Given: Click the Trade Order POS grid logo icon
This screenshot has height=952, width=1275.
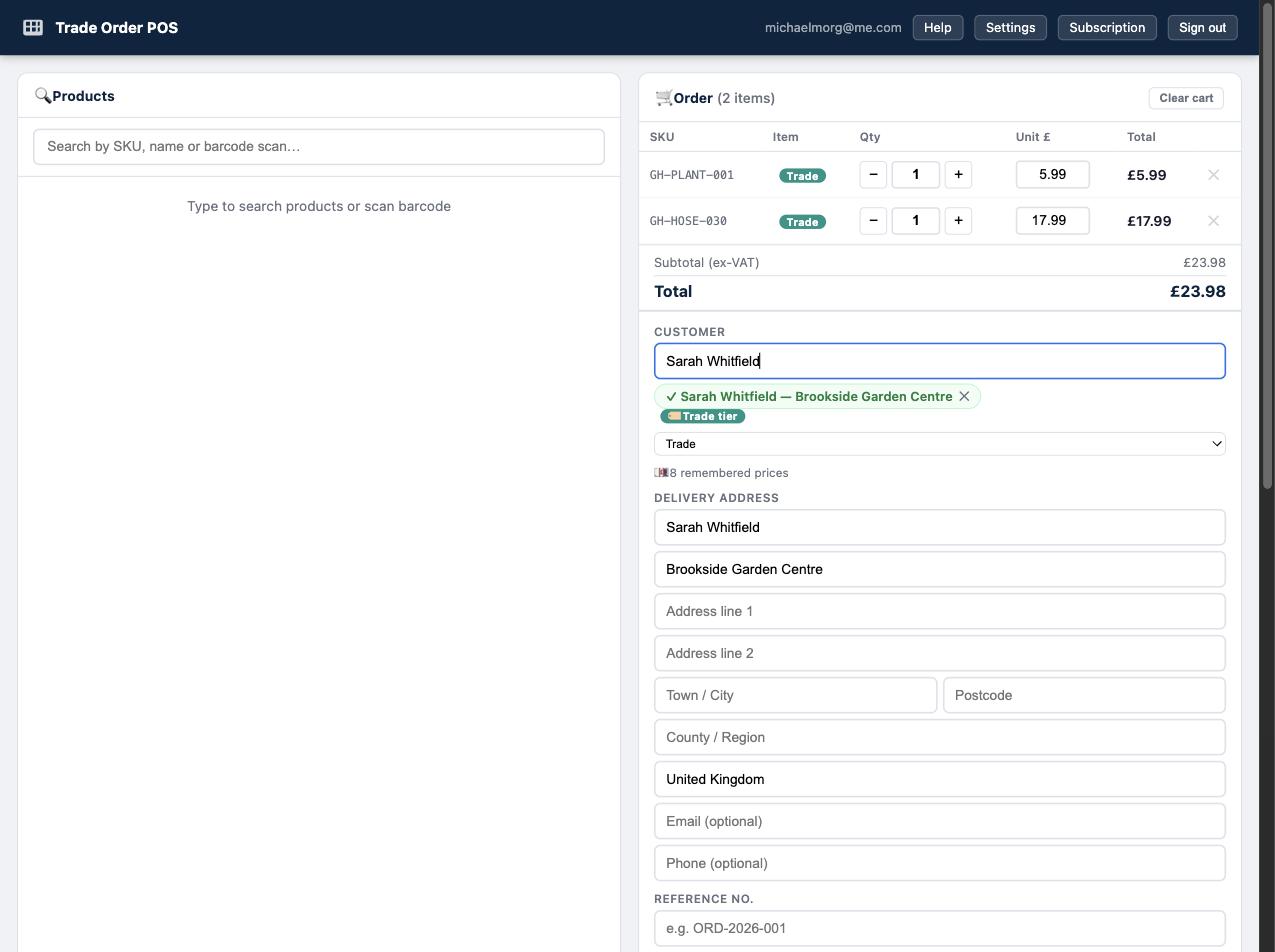Looking at the screenshot, I should coord(33,27).
